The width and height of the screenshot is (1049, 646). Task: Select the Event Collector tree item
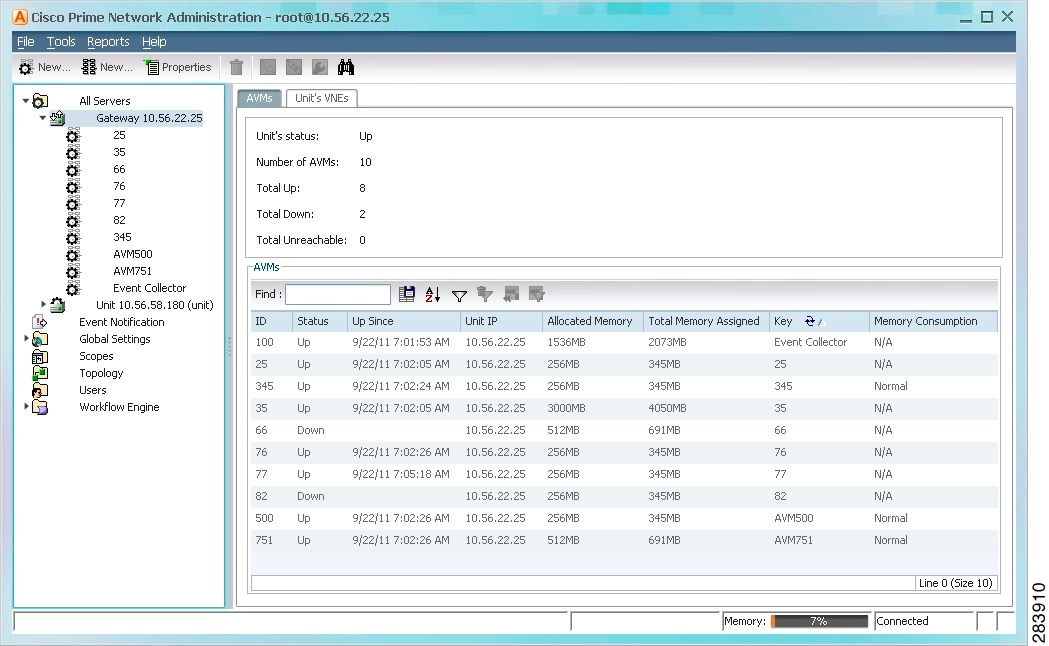point(149,288)
